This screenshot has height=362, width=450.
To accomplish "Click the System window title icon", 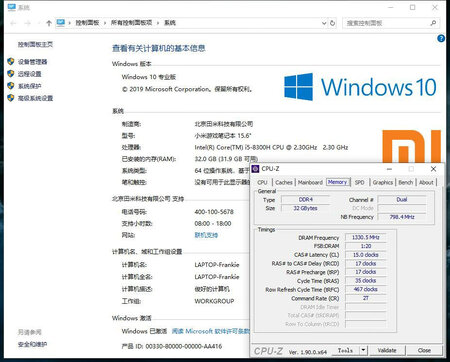I will point(12,7).
